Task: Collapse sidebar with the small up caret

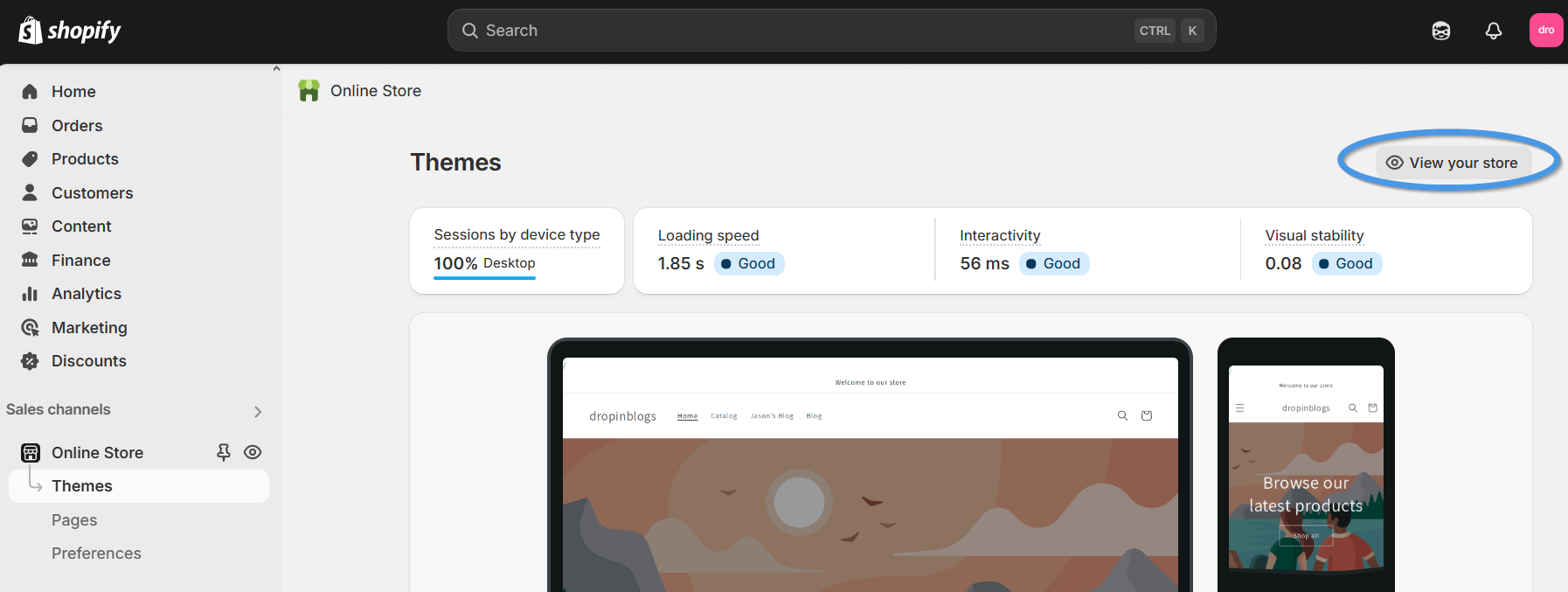Action: tap(276, 68)
